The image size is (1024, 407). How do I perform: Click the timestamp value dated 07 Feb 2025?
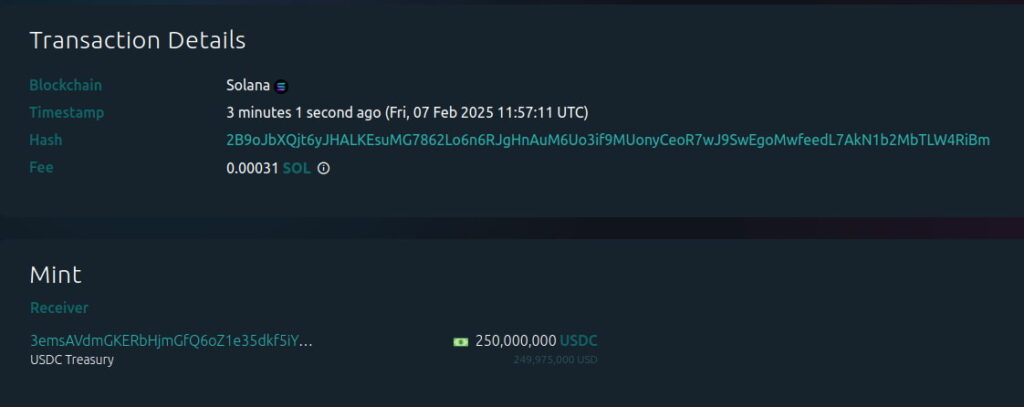pyautogui.click(x=407, y=113)
